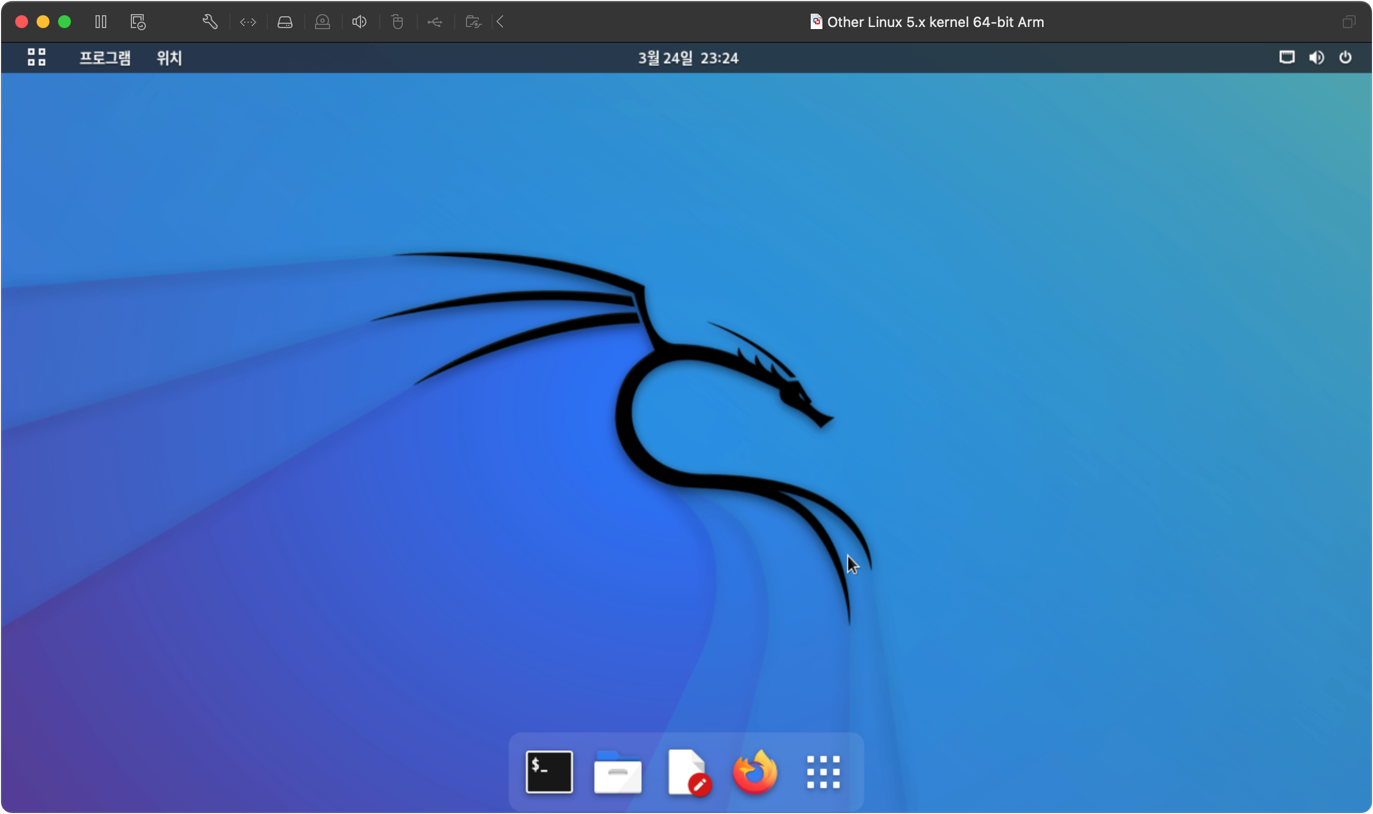Open VM settings wrench icon

(210, 22)
